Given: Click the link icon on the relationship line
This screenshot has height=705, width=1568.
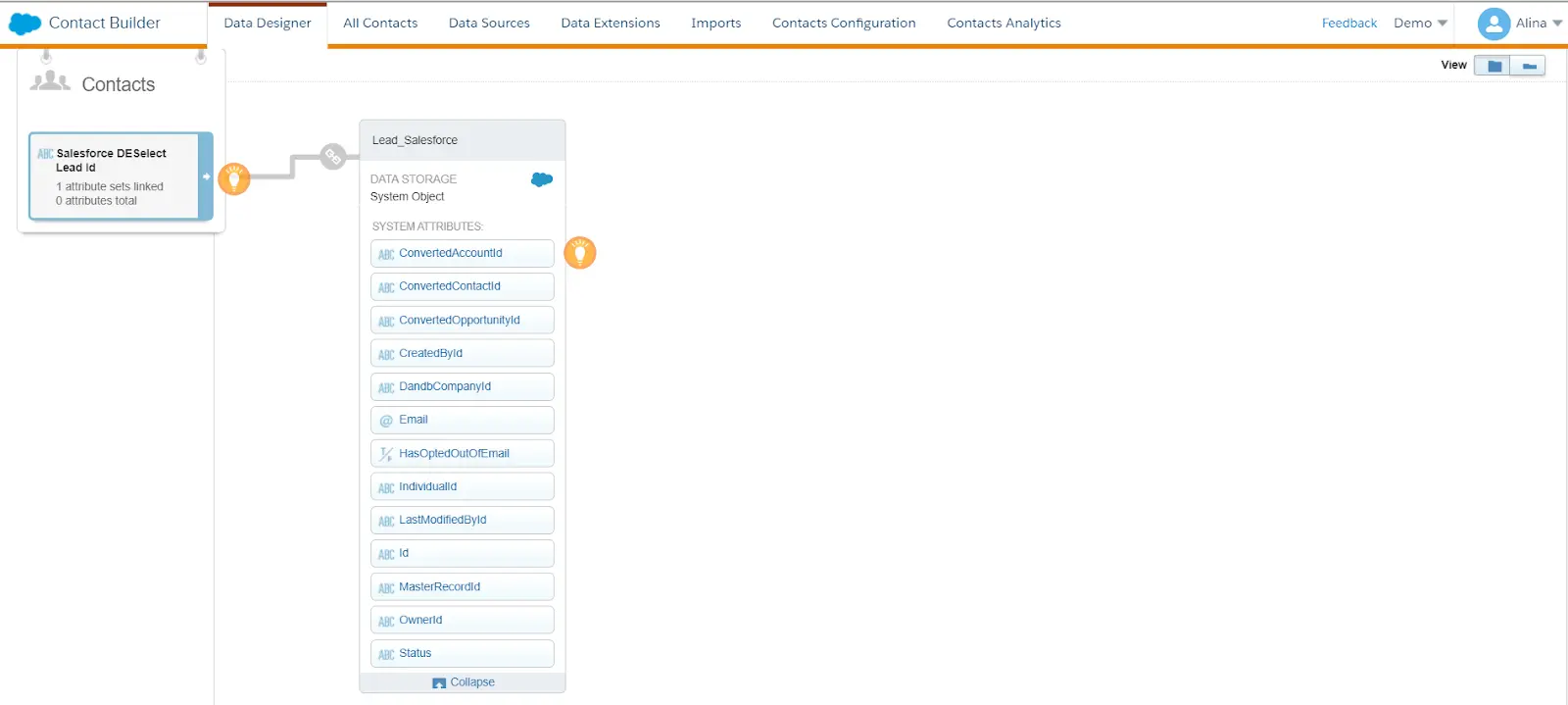Looking at the screenshot, I should click(333, 156).
